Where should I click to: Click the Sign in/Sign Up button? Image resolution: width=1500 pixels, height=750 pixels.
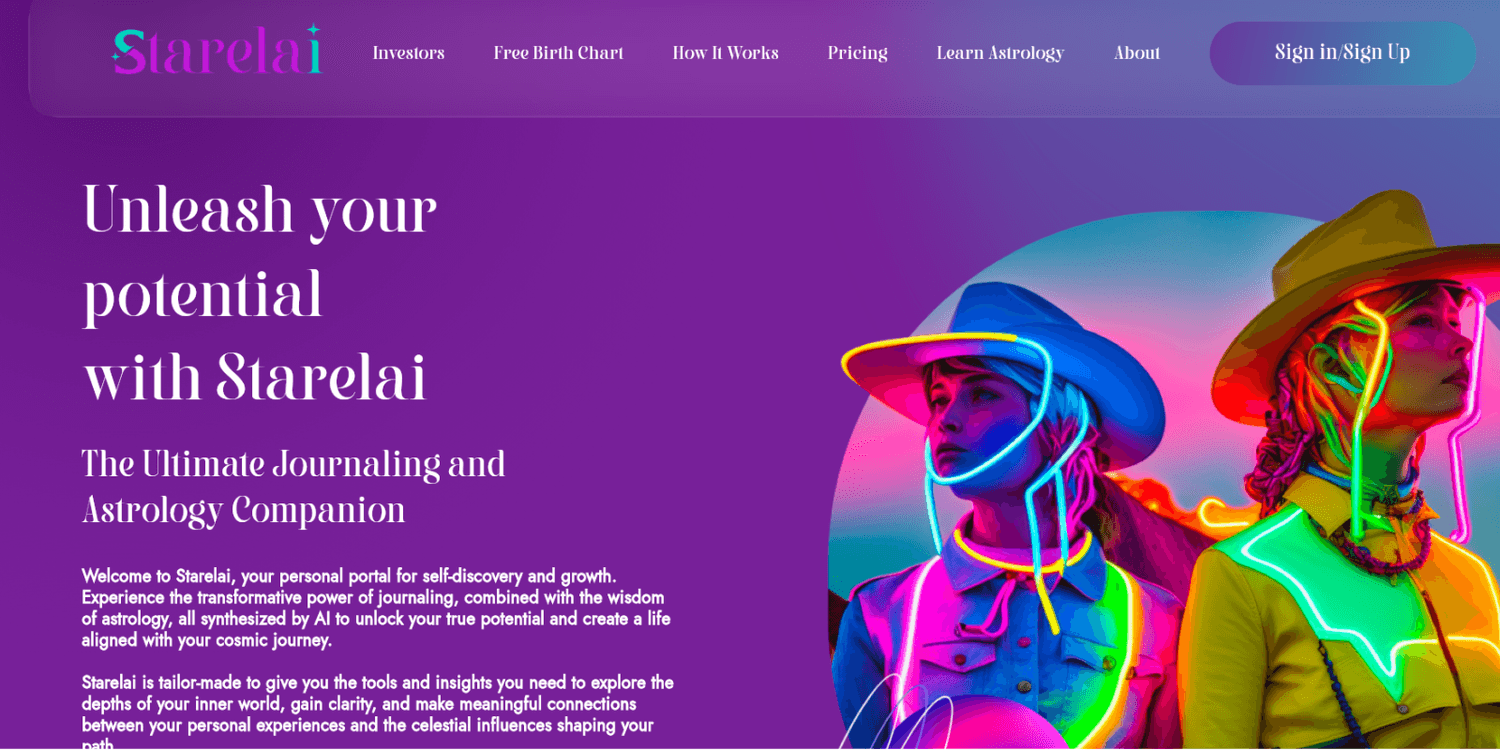(x=1342, y=53)
